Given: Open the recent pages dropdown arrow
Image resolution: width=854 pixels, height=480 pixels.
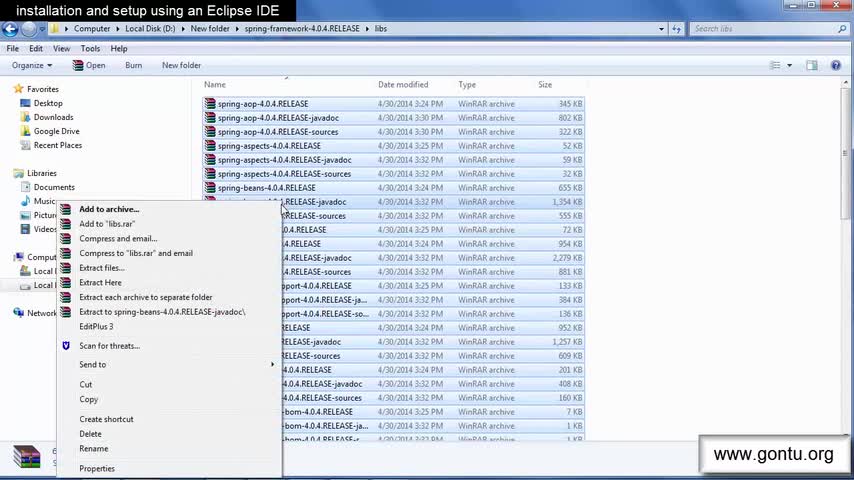Looking at the screenshot, I should coord(42,29).
